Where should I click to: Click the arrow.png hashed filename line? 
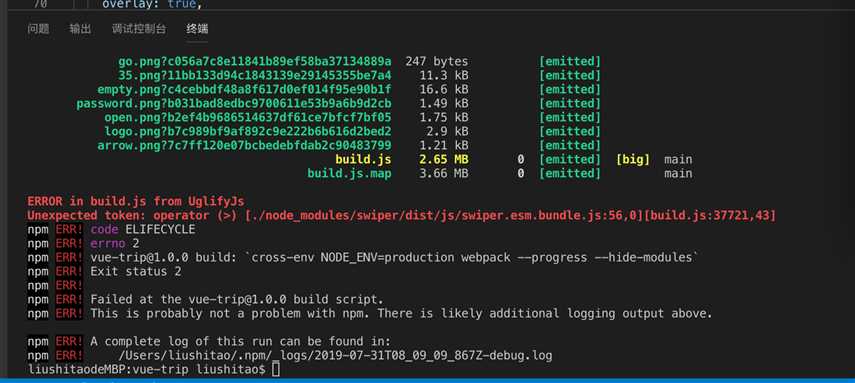[x=244, y=146]
